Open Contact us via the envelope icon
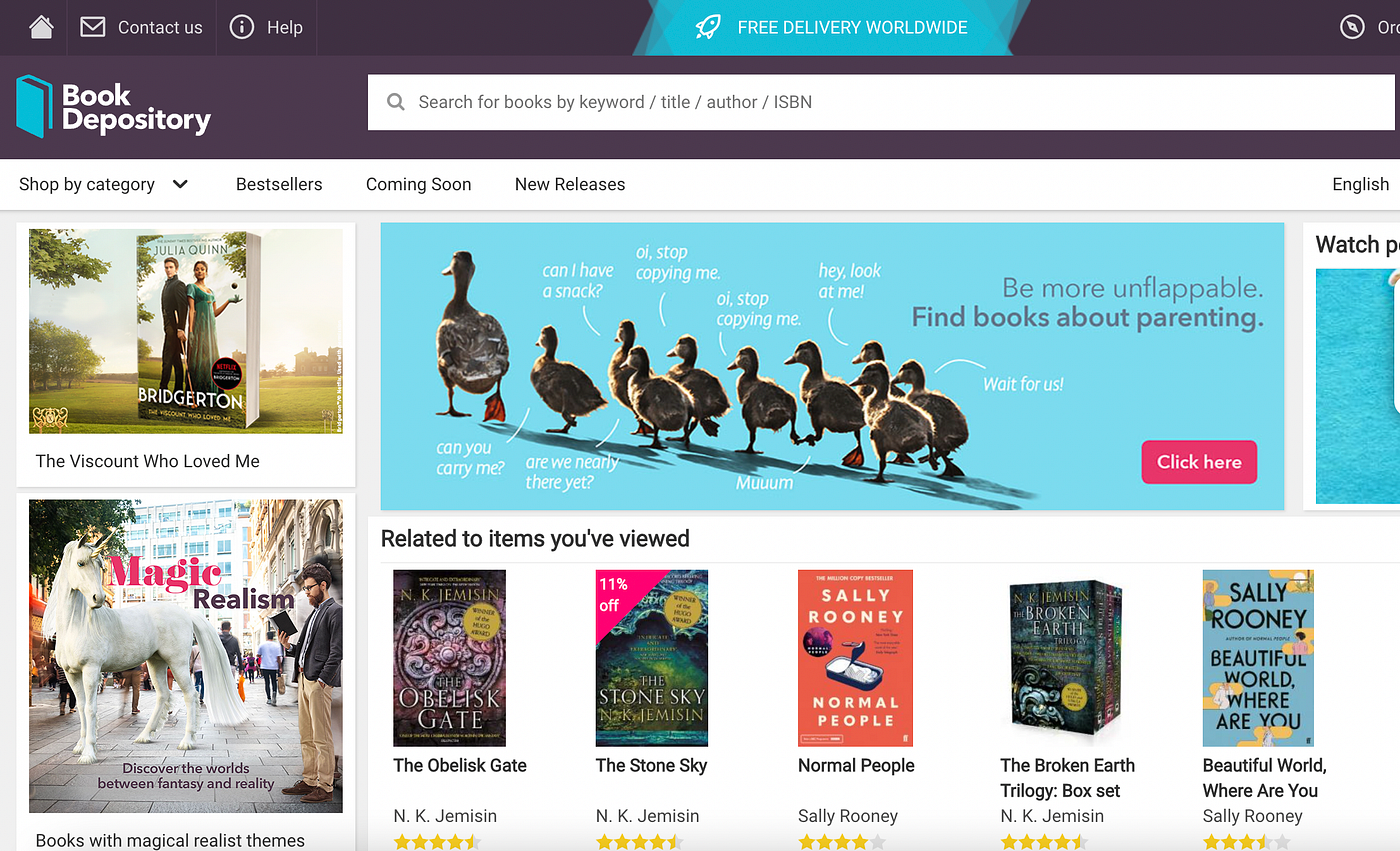 (93, 27)
